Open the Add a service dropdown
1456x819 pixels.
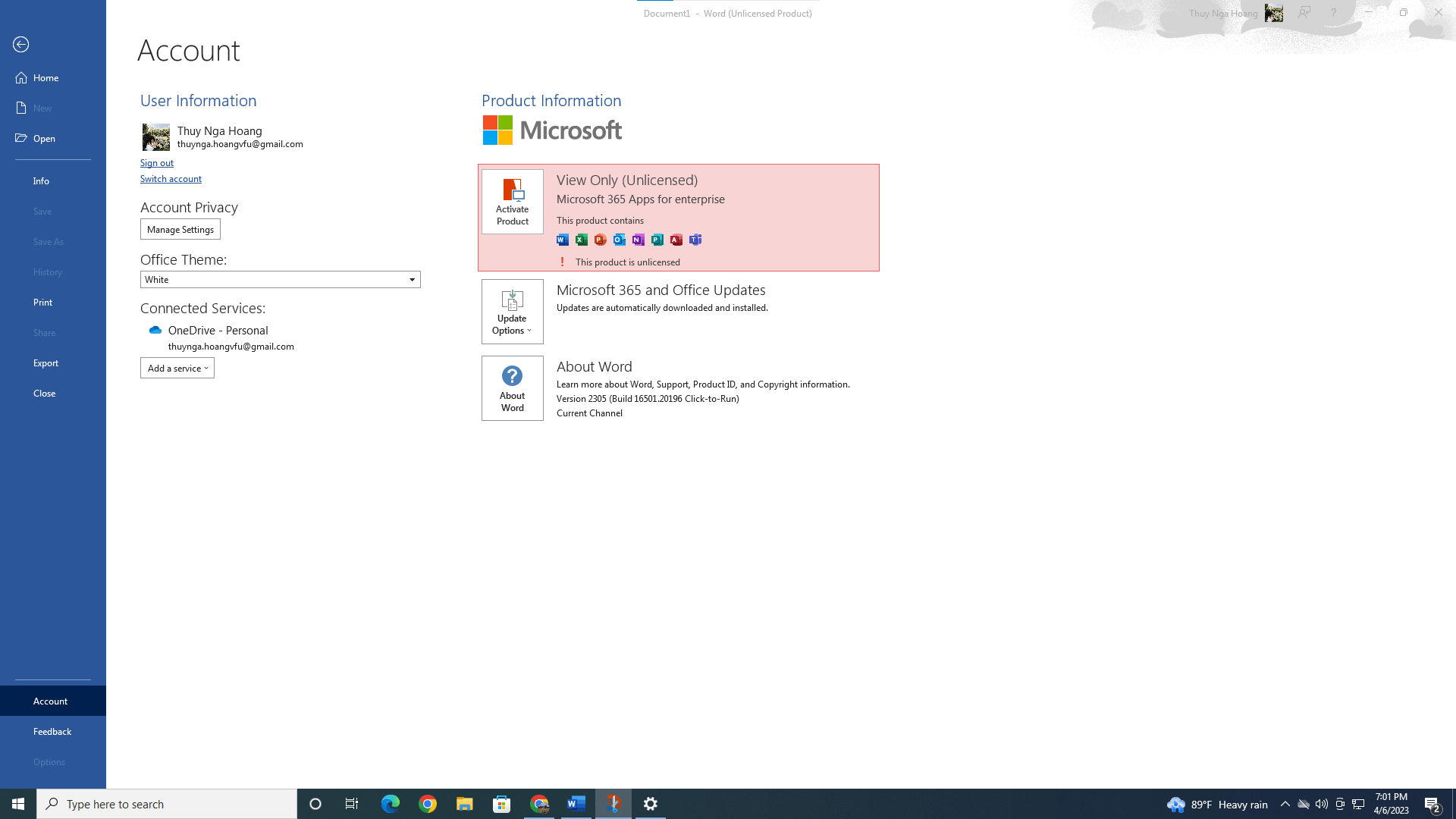tap(177, 369)
